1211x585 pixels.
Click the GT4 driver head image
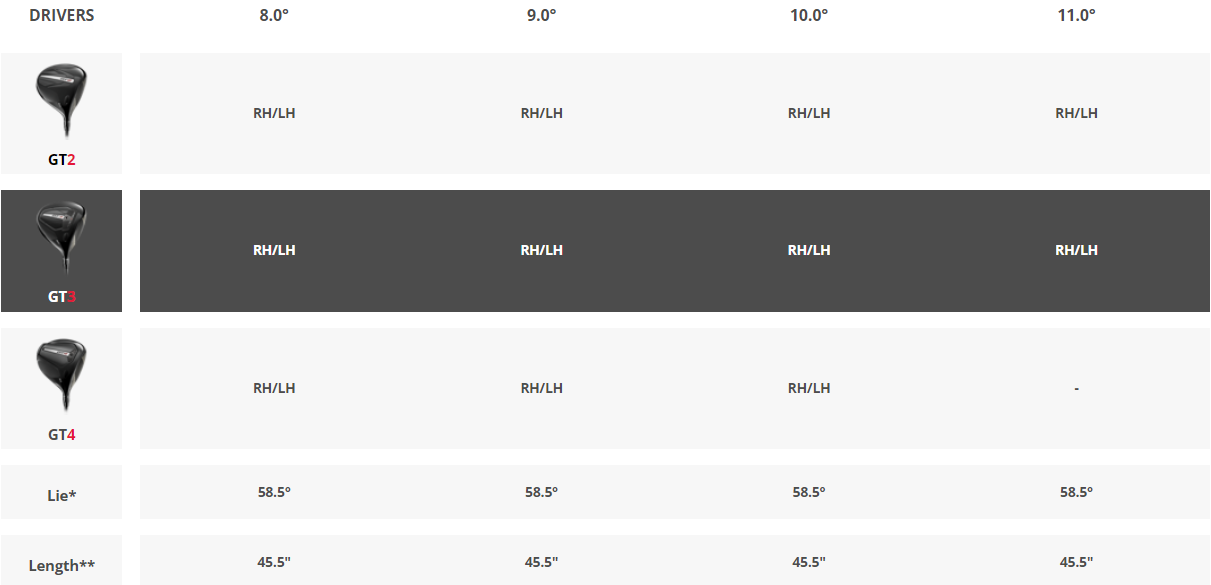click(61, 374)
